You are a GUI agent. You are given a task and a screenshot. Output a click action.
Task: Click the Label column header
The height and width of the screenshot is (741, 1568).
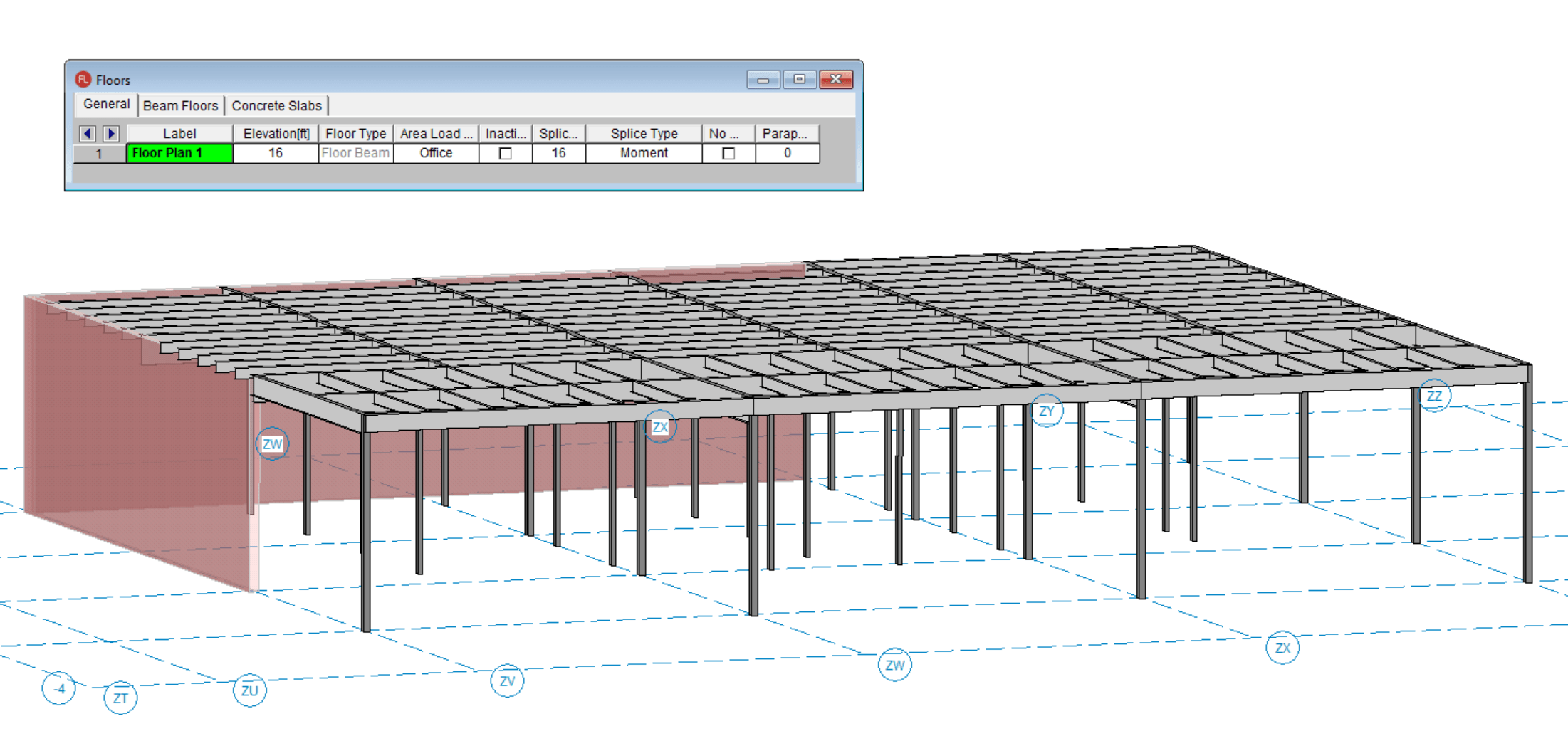tap(179, 133)
